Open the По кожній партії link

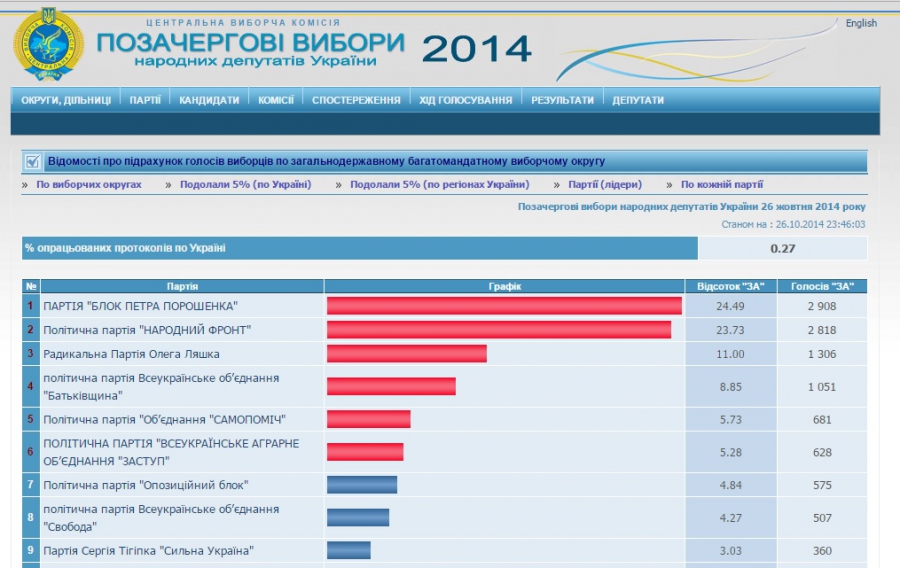721,185
